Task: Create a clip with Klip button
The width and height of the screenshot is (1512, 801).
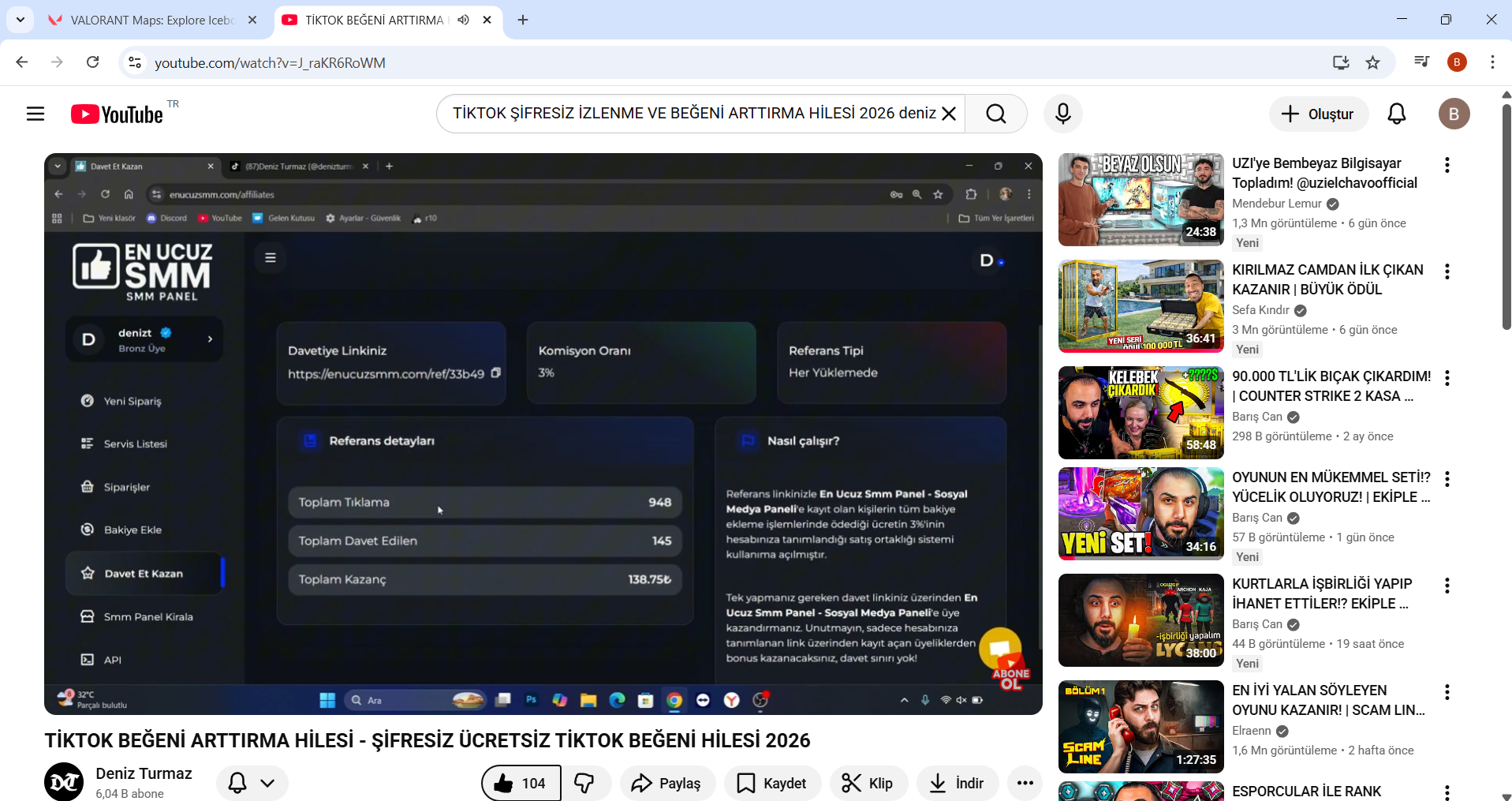Action: (x=868, y=783)
